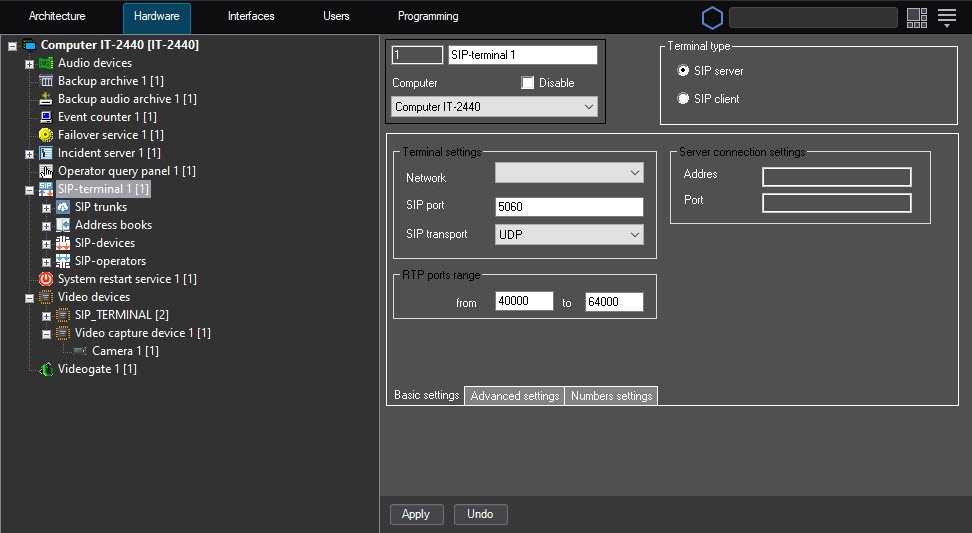This screenshot has width=972, height=533.
Task: Click the Audio devices icon in tree
Action: click(x=46, y=63)
